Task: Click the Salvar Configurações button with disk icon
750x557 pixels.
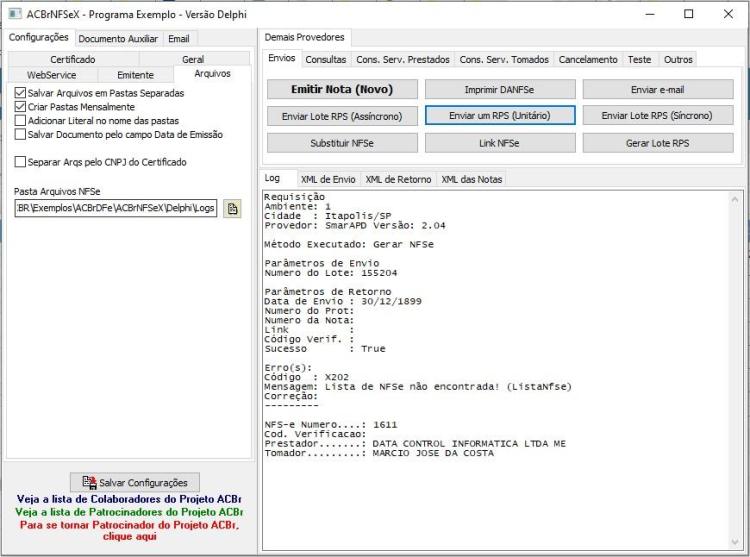Action: click(134, 482)
